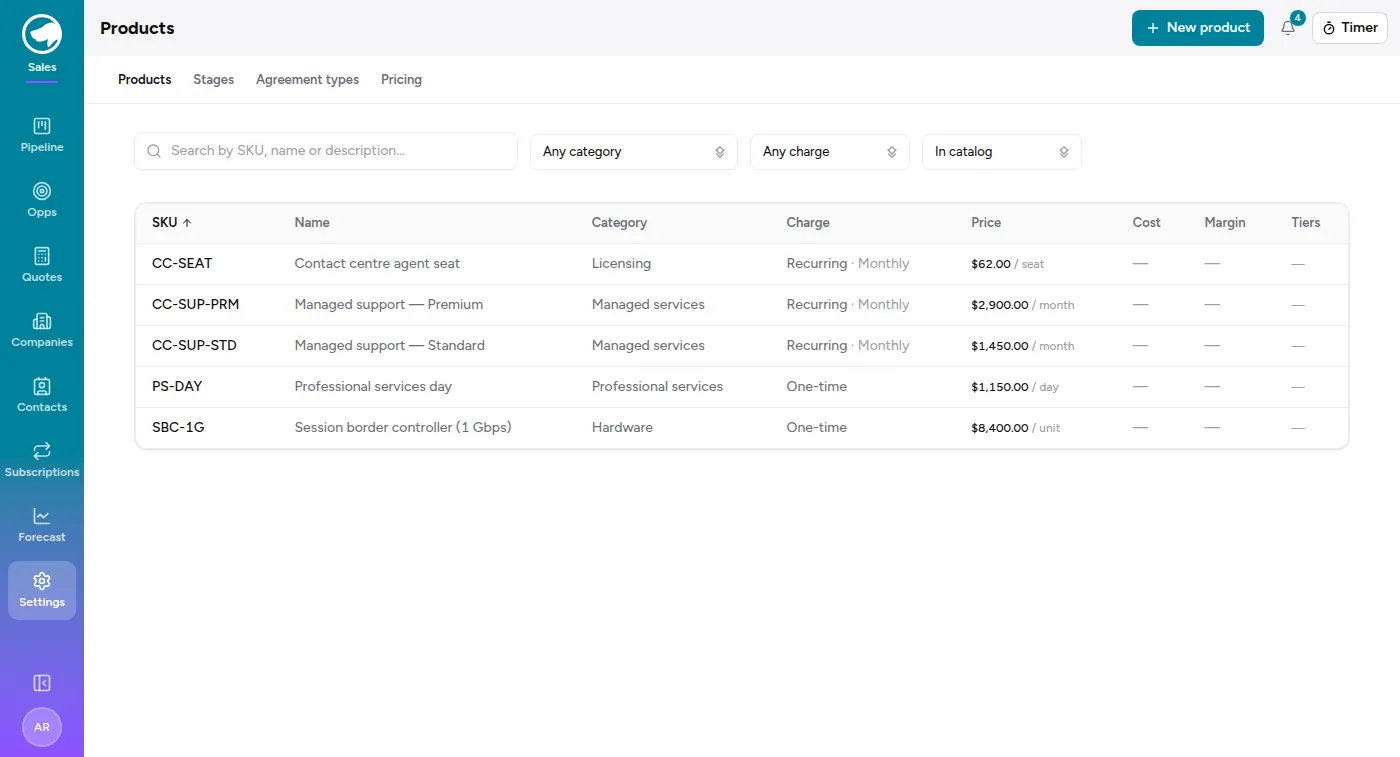Click the Licensing category cell
Viewport: 1400px width, 757px height.
tap(621, 264)
